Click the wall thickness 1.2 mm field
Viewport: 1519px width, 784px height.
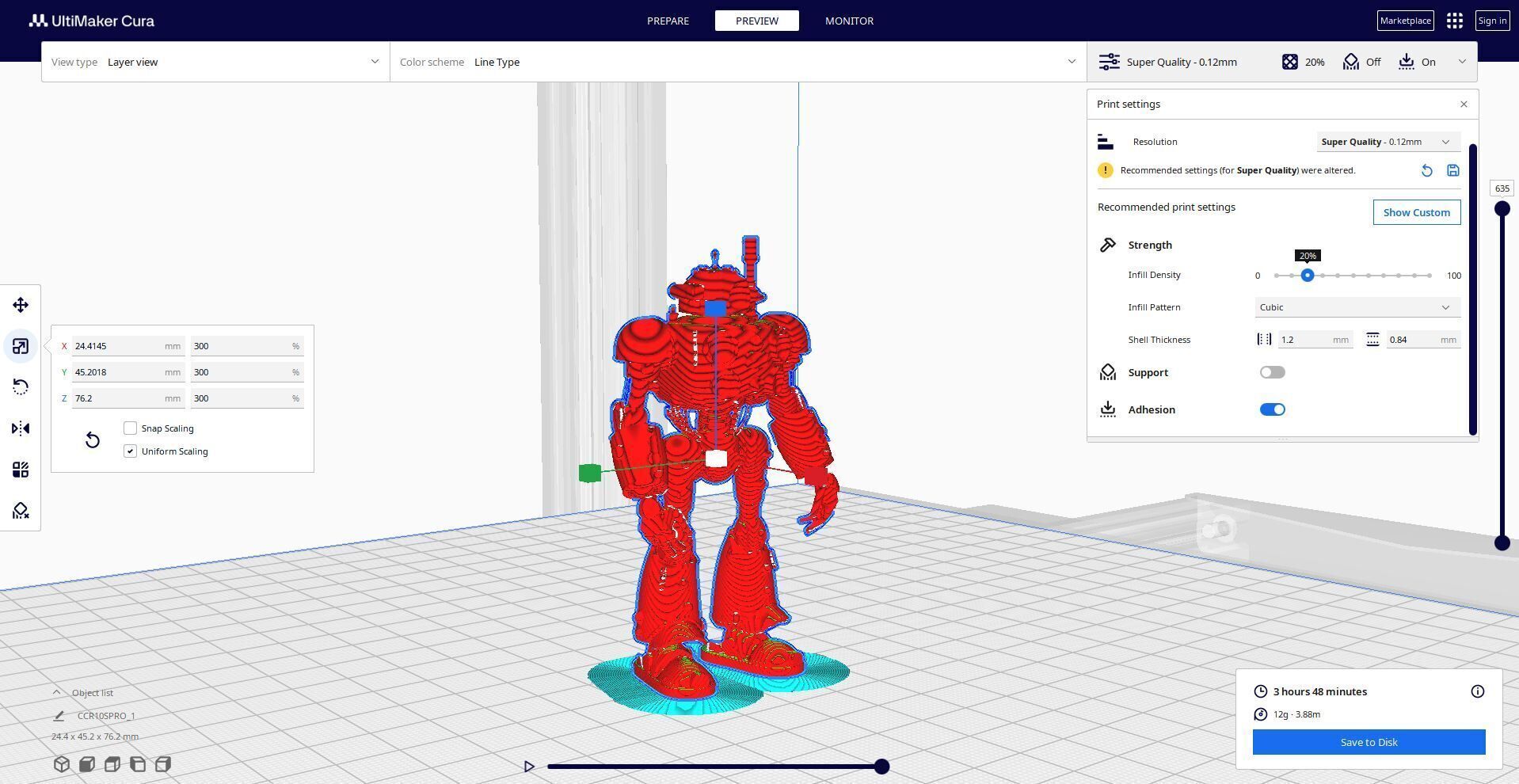(x=1315, y=340)
